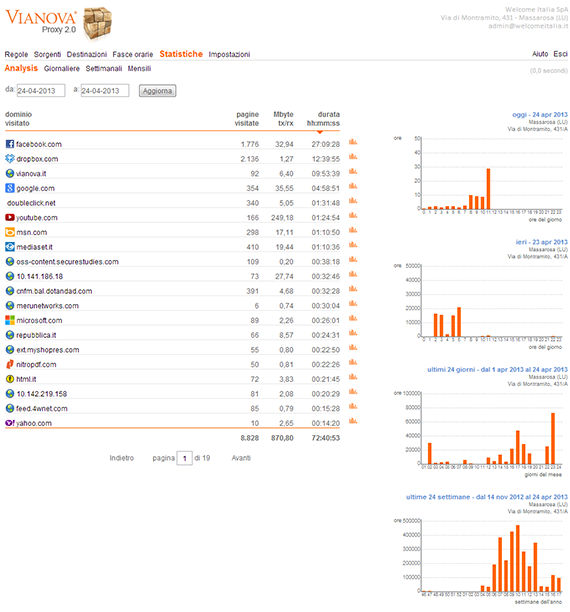Viewport: 570px width, 612px height.
Task: Click the Vianova Proxy 2.0 logo
Action: (59, 23)
